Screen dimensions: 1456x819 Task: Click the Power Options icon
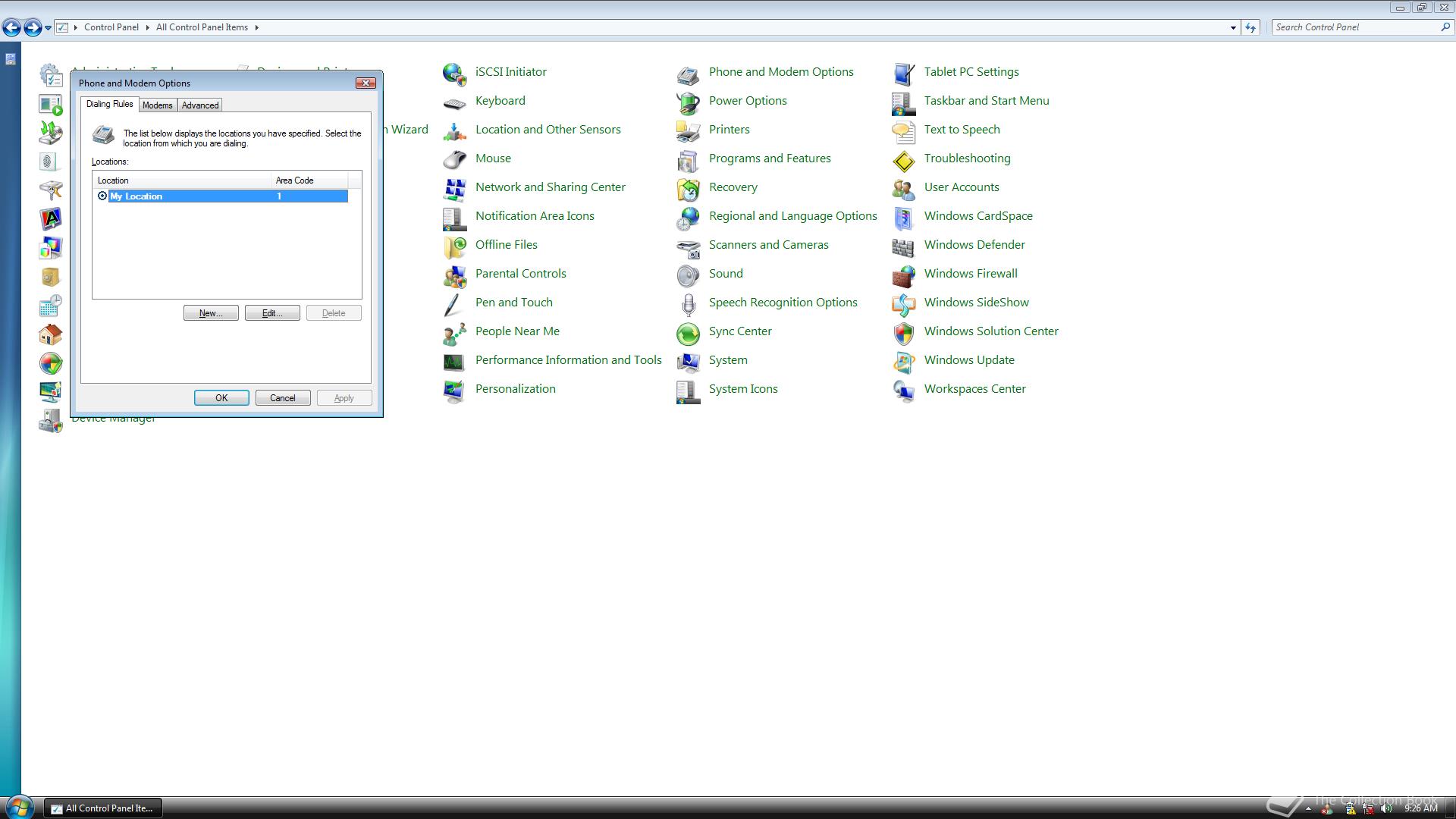tap(688, 102)
